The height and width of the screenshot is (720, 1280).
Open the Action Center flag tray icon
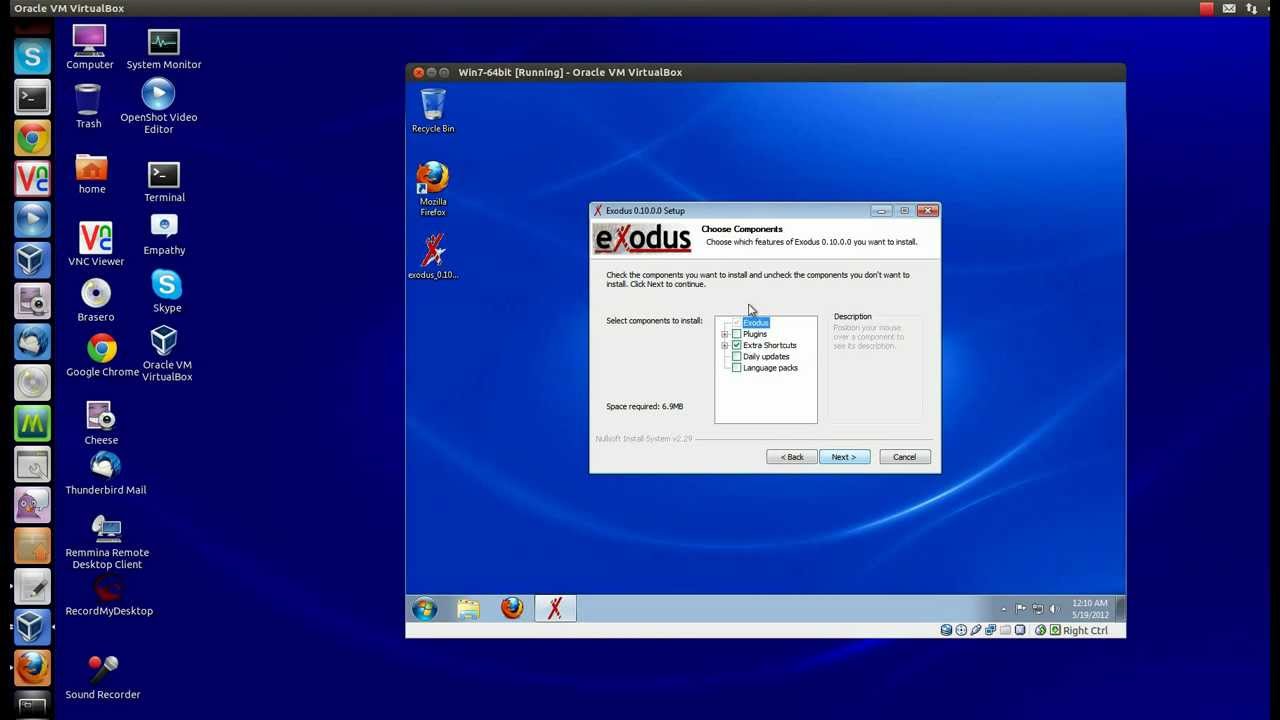click(1021, 608)
